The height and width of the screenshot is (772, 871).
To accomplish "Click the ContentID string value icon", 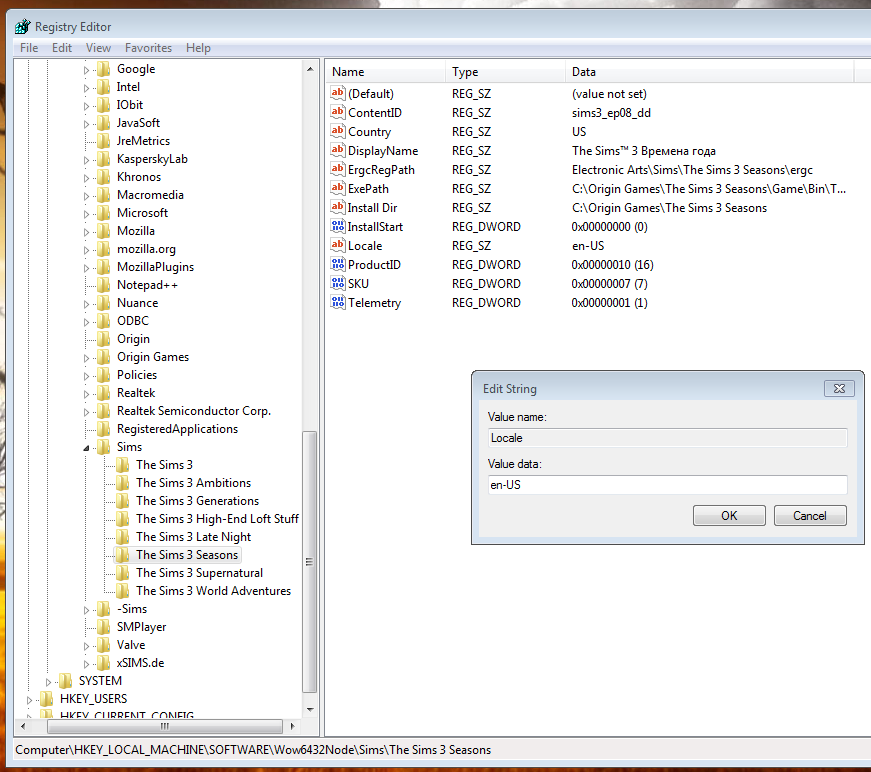I will pos(338,112).
